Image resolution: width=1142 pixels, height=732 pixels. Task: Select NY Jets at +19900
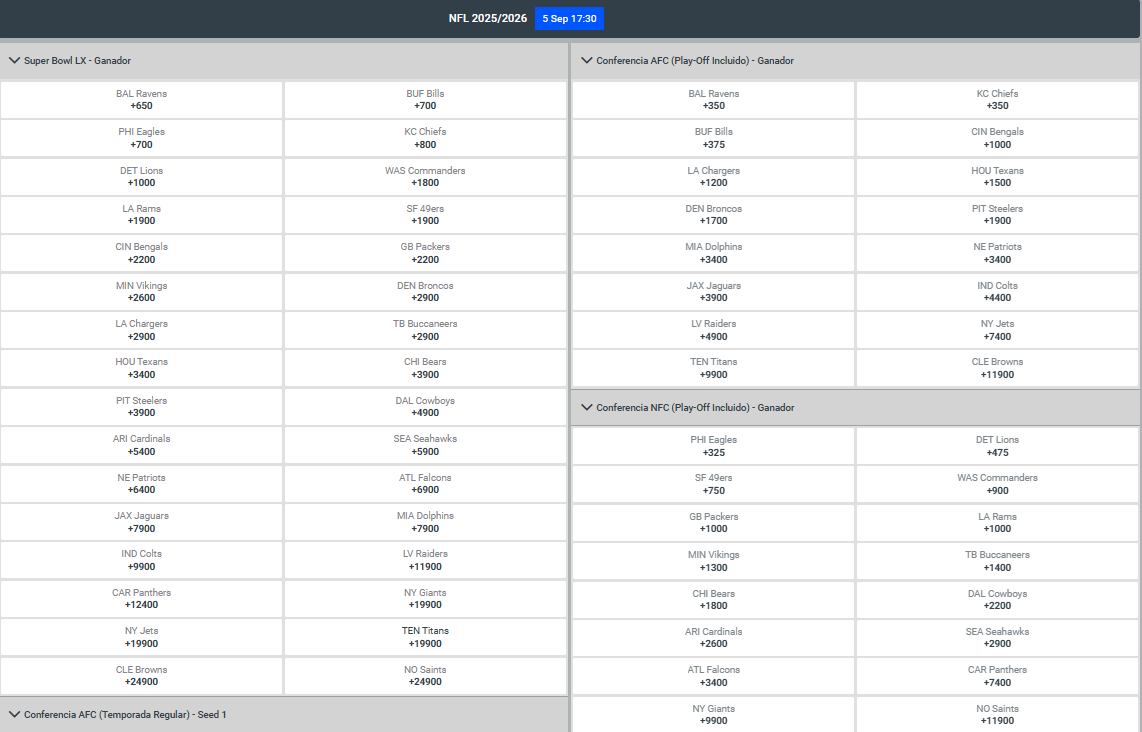[x=141, y=637]
